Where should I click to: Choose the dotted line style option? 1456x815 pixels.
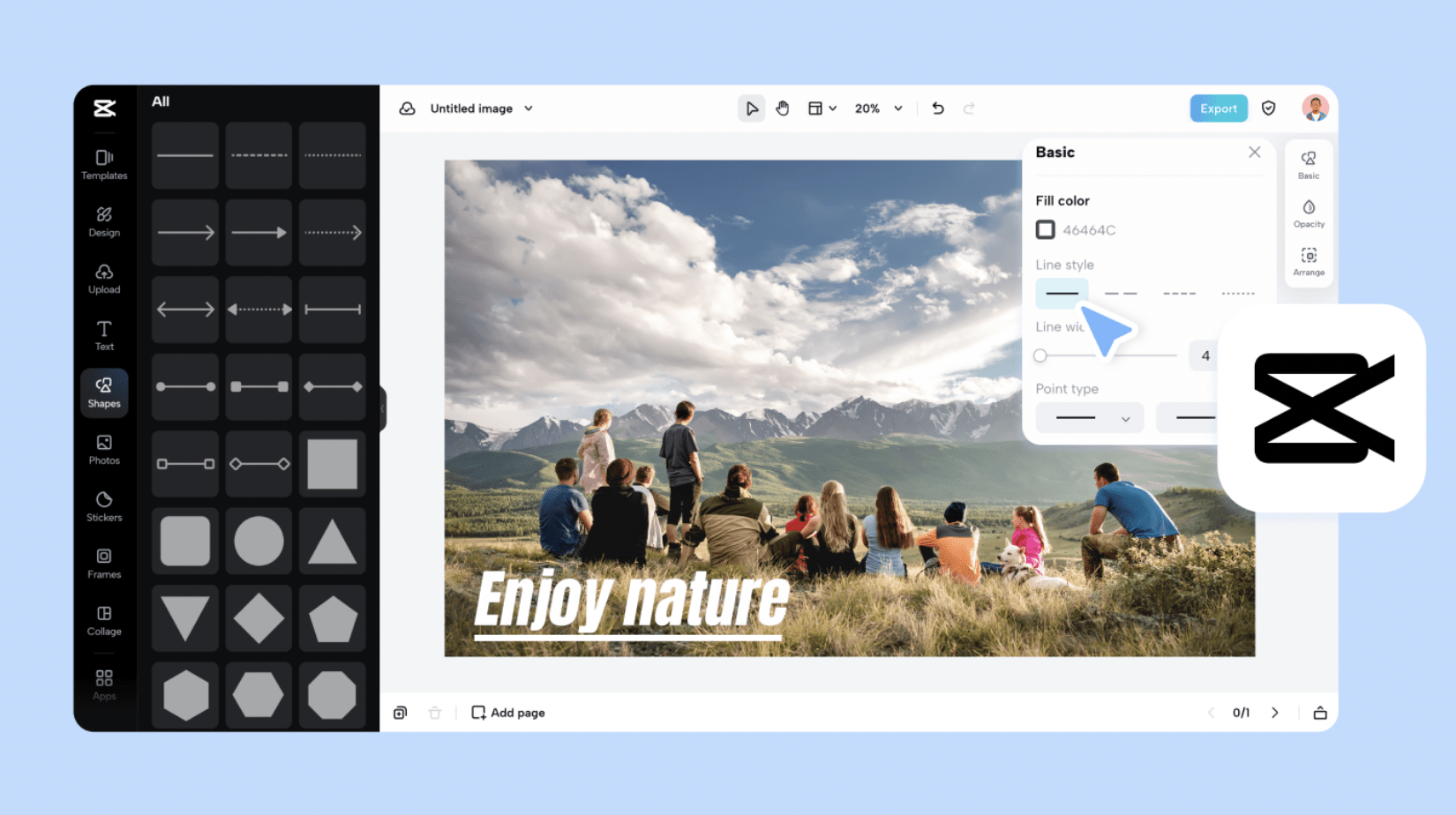tap(1237, 293)
